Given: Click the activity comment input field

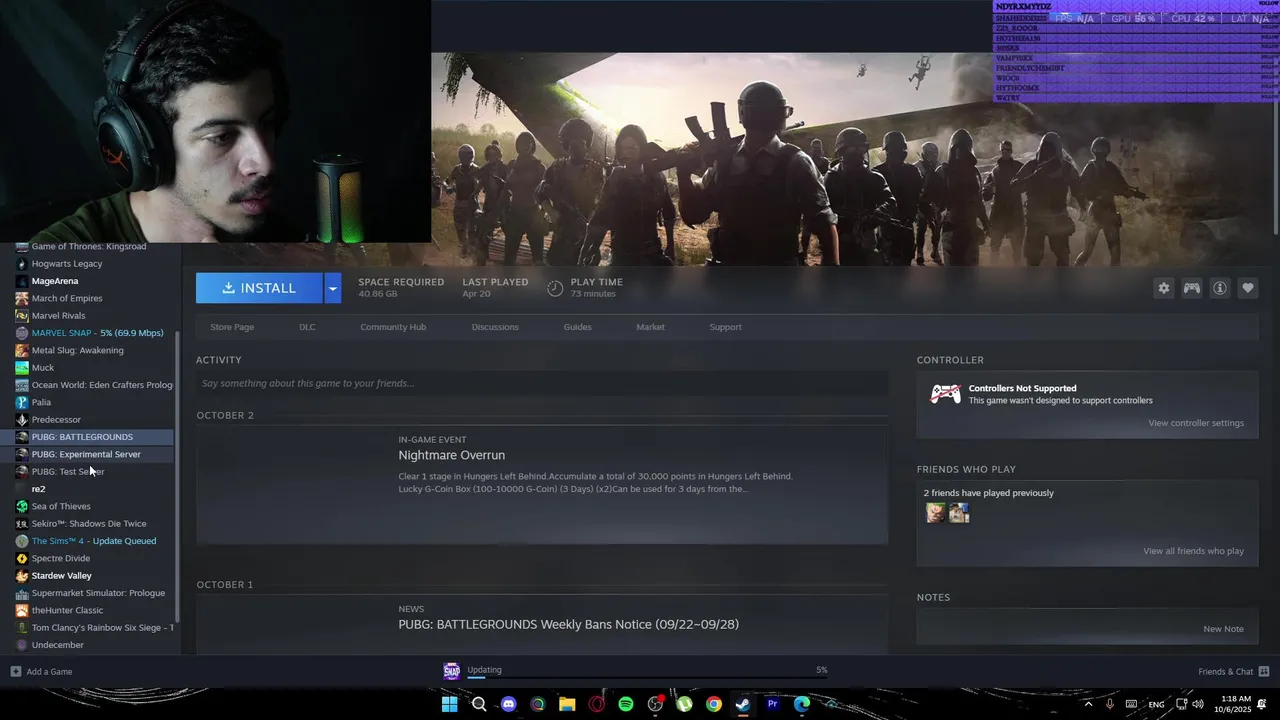Looking at the screenshot, I should pos(541,383).
